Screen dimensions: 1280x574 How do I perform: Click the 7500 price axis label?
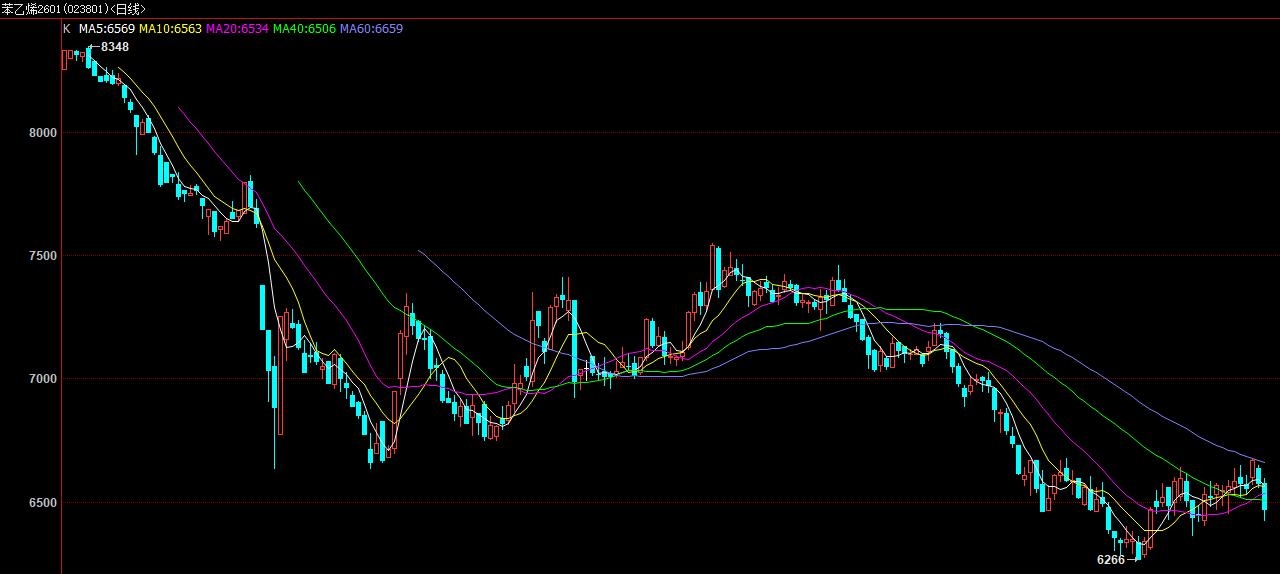[41, 255]
